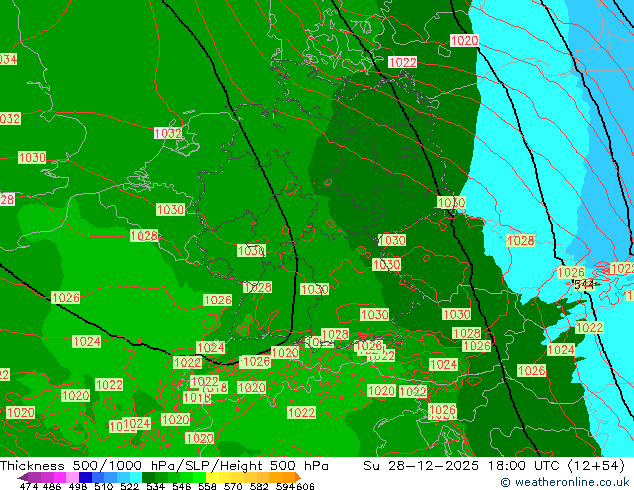The width and height of the screenshot is (634, 490).
Task: Click the orange arrow at legend's right end
Action: click(298, 477)
